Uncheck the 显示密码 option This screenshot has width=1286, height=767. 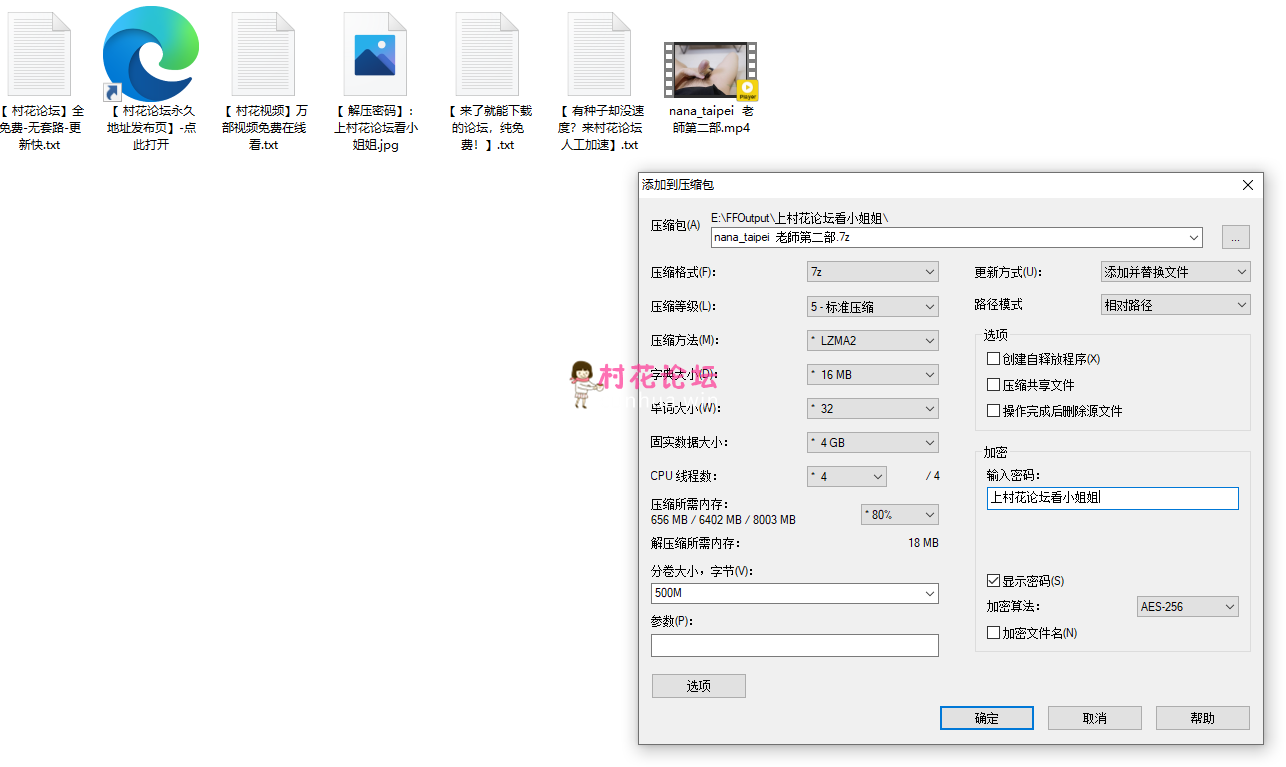[x=993, y=580]
